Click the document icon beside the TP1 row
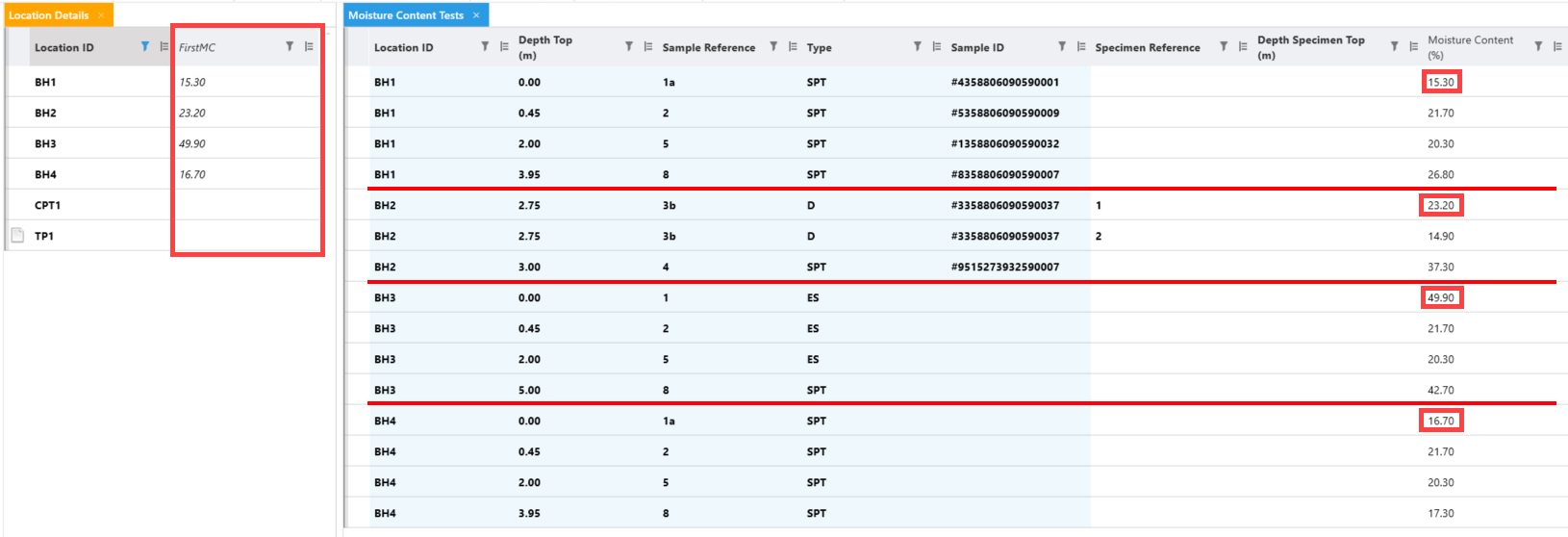 tap(17, 236)
